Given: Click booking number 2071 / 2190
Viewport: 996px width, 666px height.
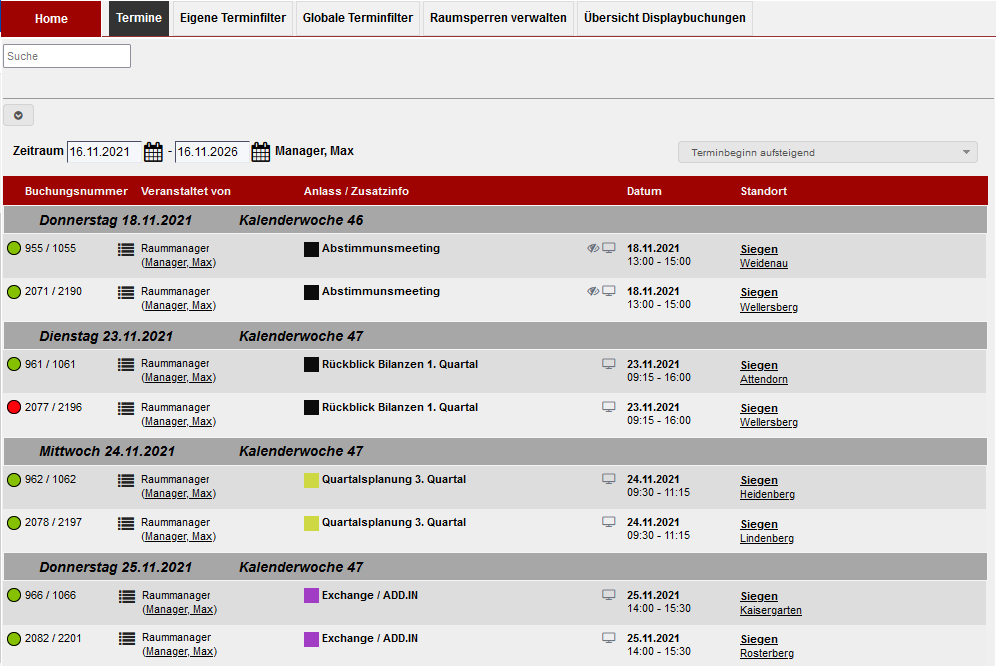Looking at the screenshot, I should click(53, 291).
